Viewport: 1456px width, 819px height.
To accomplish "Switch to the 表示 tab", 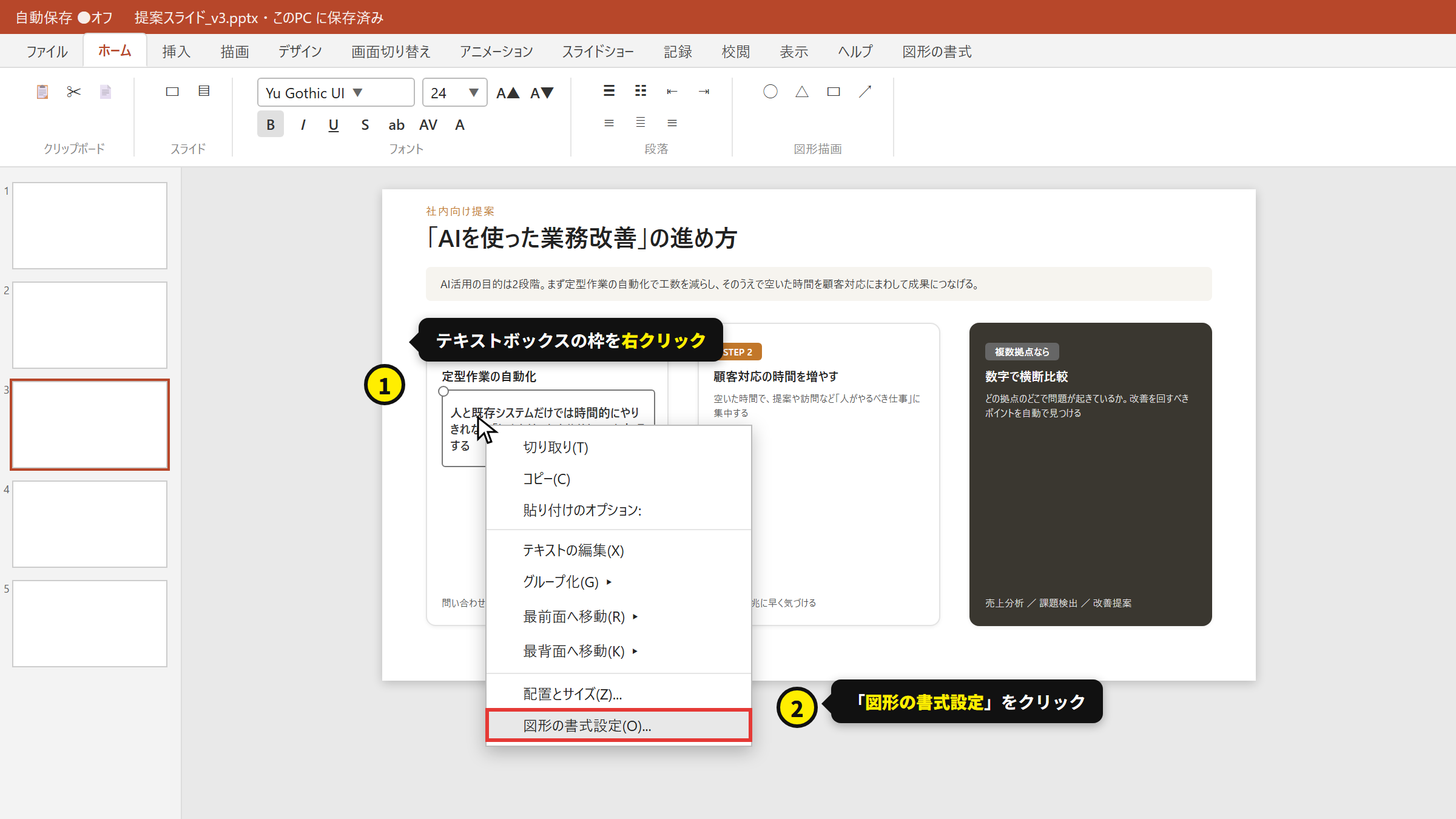I will (x=794, y=52).
